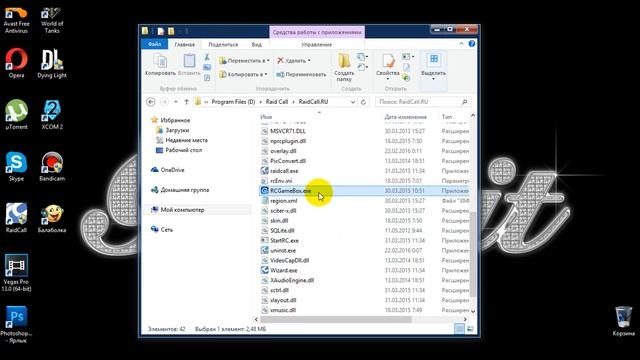This screenshot has height=360, width=640.
Task: Click Raid Call in the breadcrumb path
Action: 277,102
